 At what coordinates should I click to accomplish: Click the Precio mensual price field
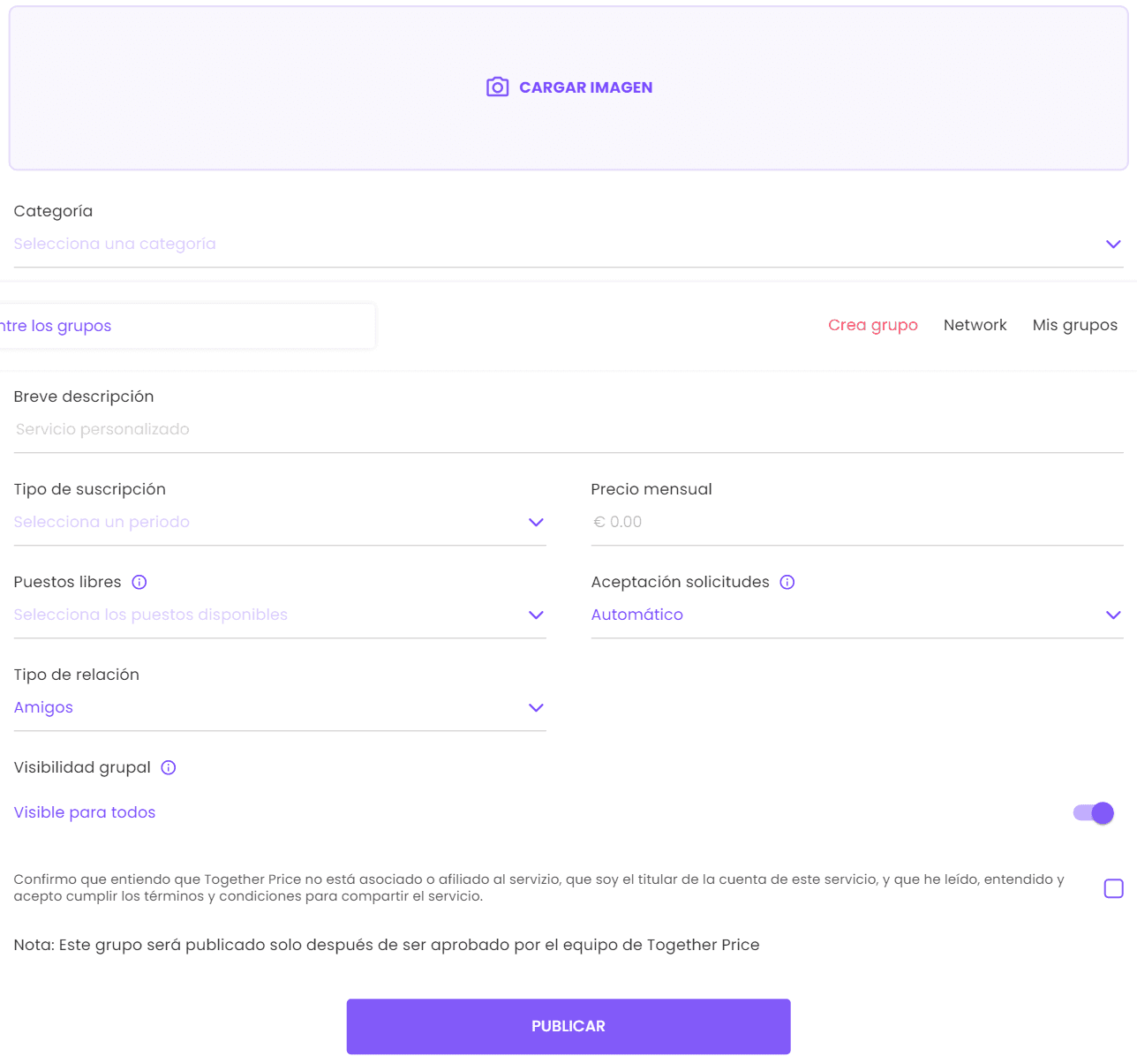pyautogui.click(x=856, y=522)
